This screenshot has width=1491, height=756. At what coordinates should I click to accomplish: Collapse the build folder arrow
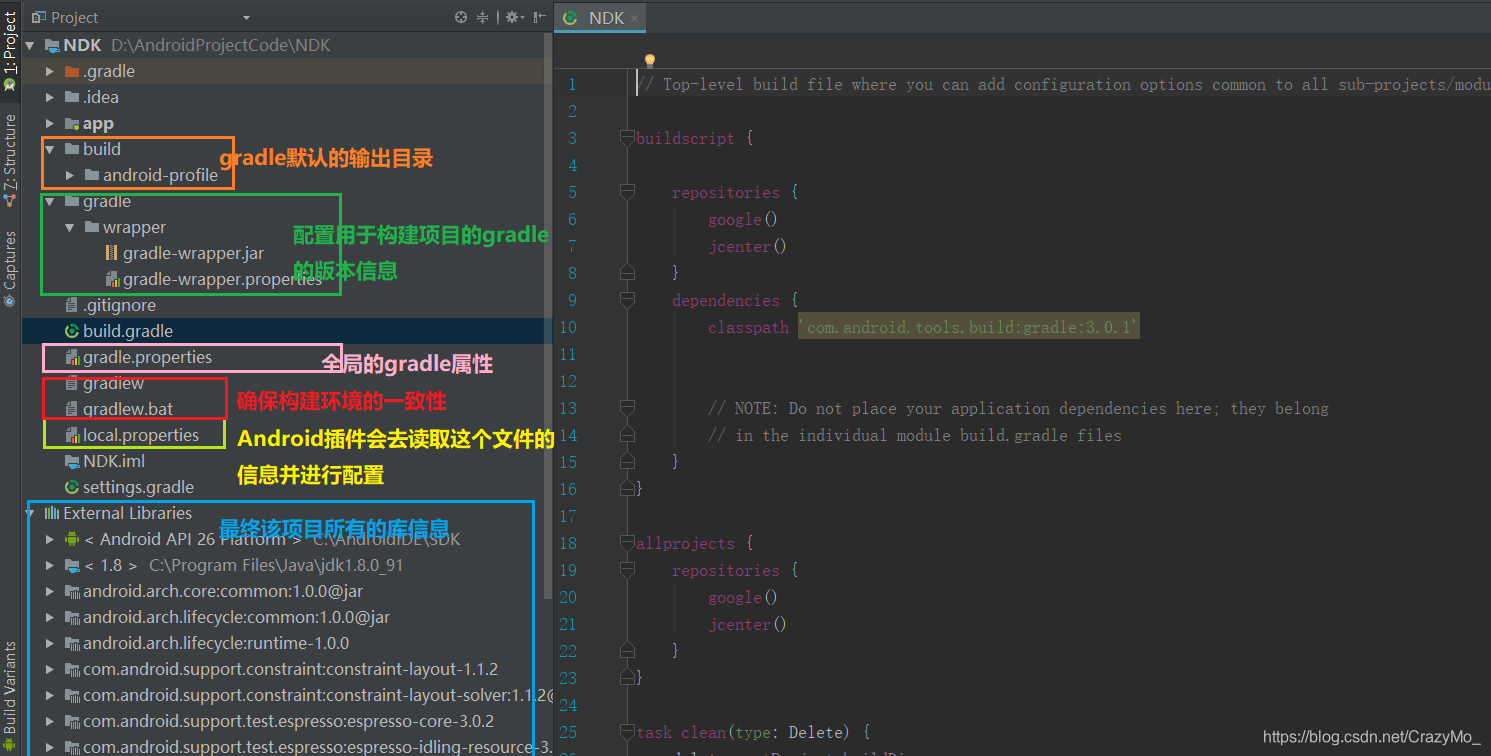pyautogui.click(x=50, y=149)
